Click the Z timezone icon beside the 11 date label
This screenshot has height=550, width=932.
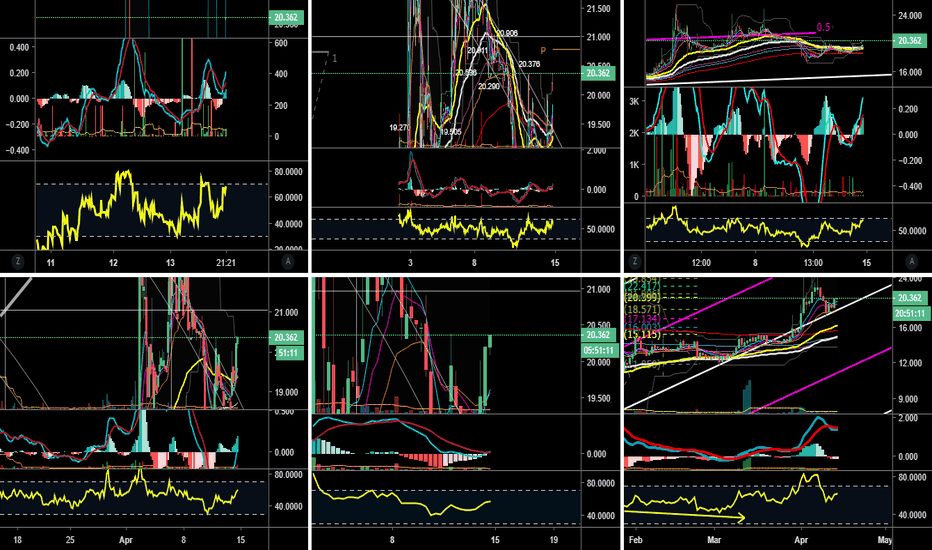(18, 261)
